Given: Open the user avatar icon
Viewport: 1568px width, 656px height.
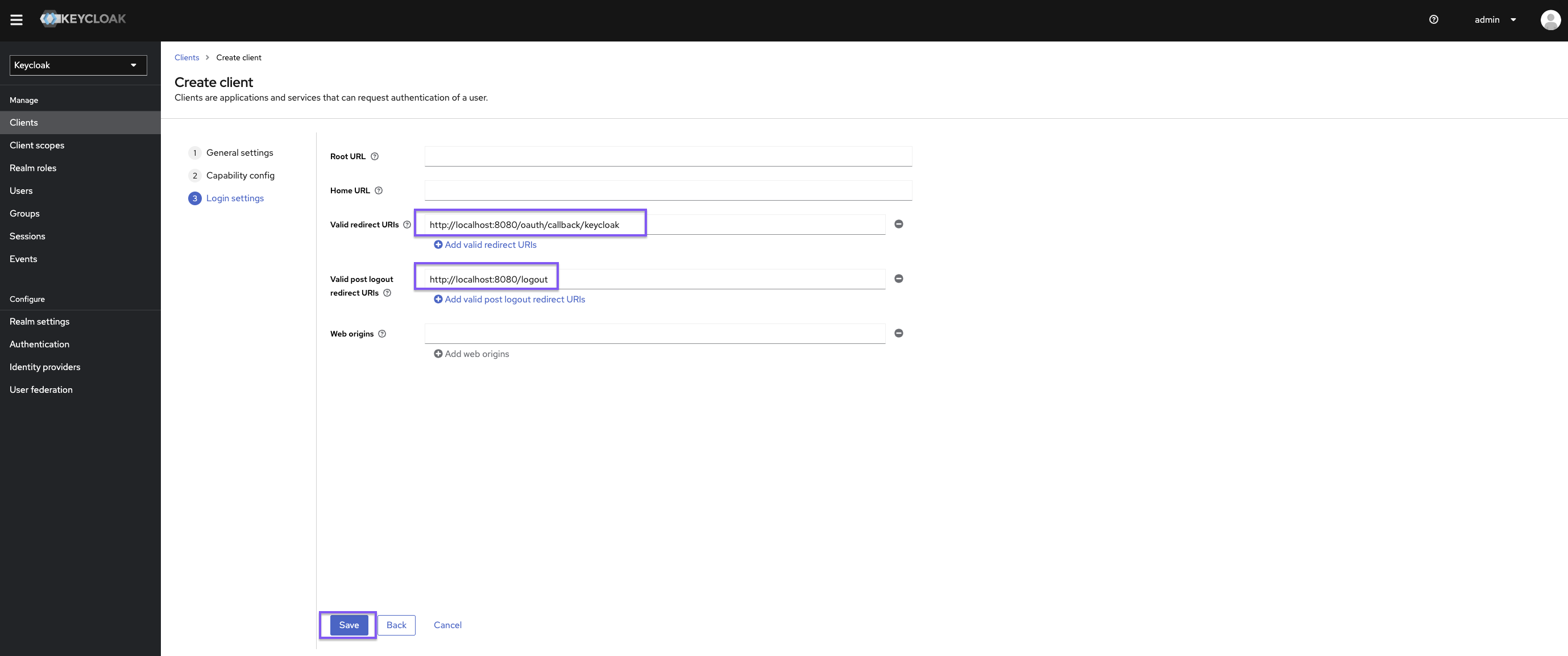Looking at the screenshot, I should (x=1550, y=19).
